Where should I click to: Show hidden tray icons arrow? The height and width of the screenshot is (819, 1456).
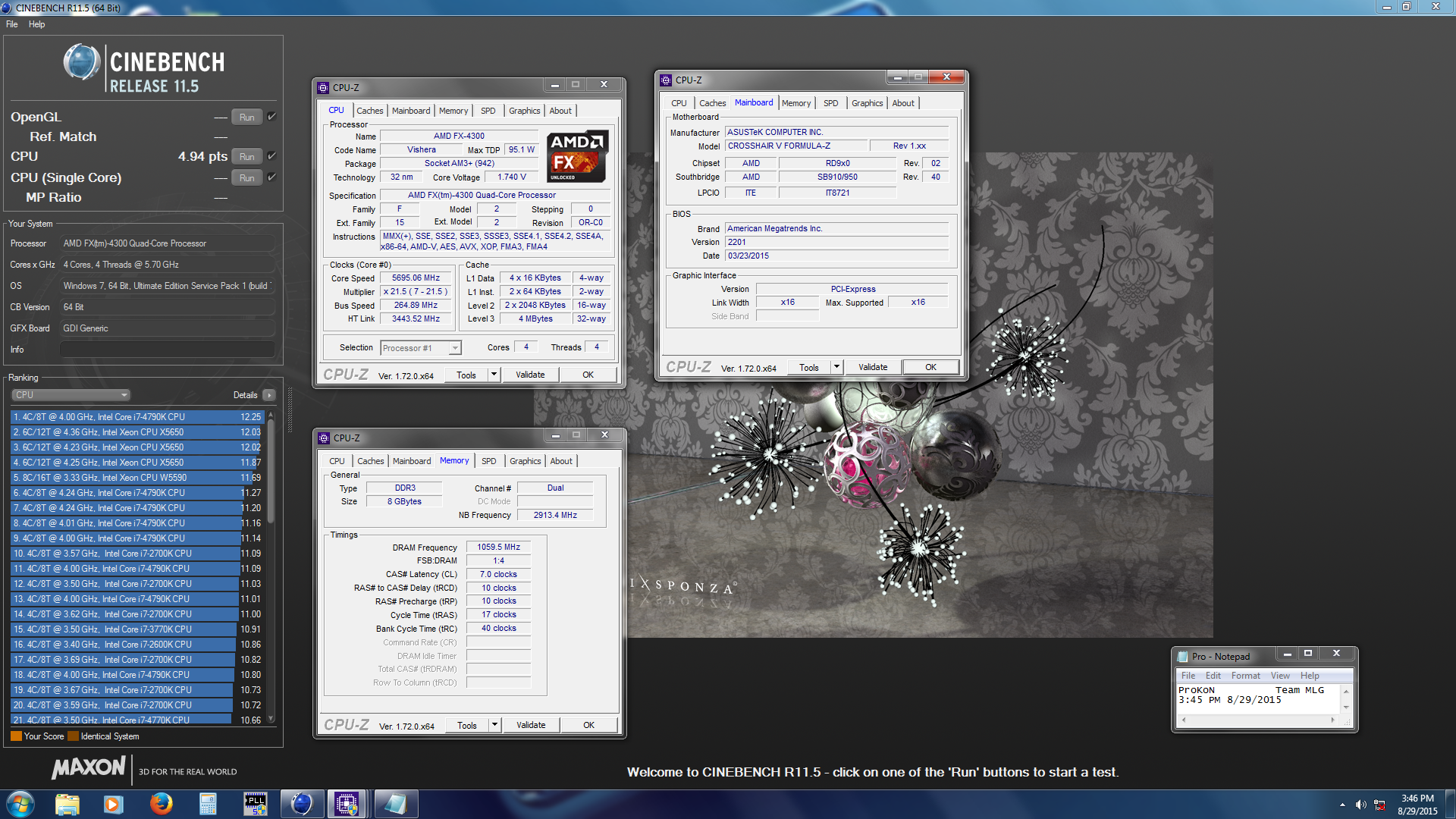1342,805
